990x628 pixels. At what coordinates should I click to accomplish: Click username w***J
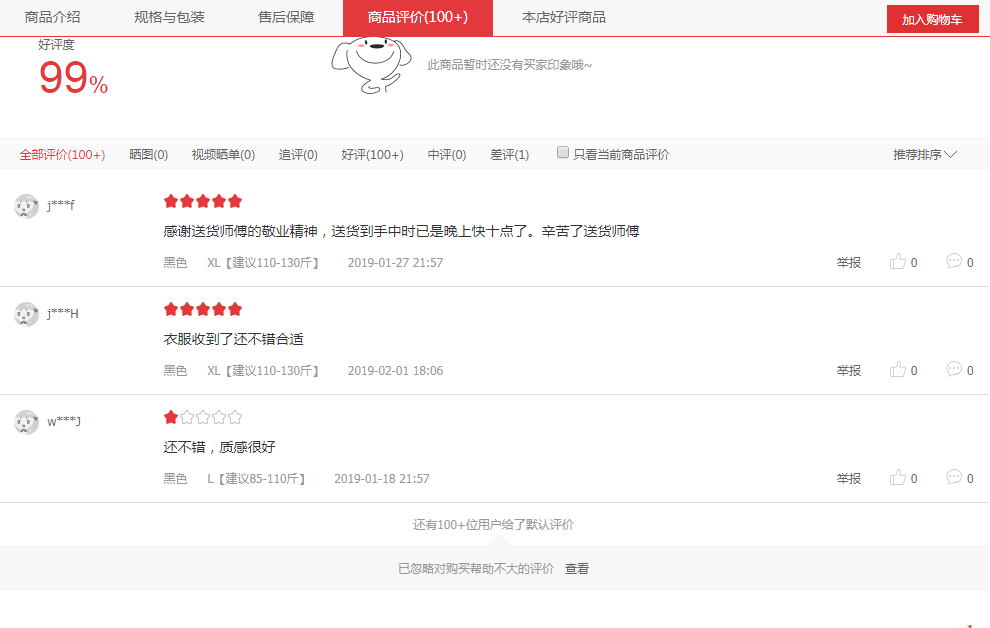(x=64, y=421)
